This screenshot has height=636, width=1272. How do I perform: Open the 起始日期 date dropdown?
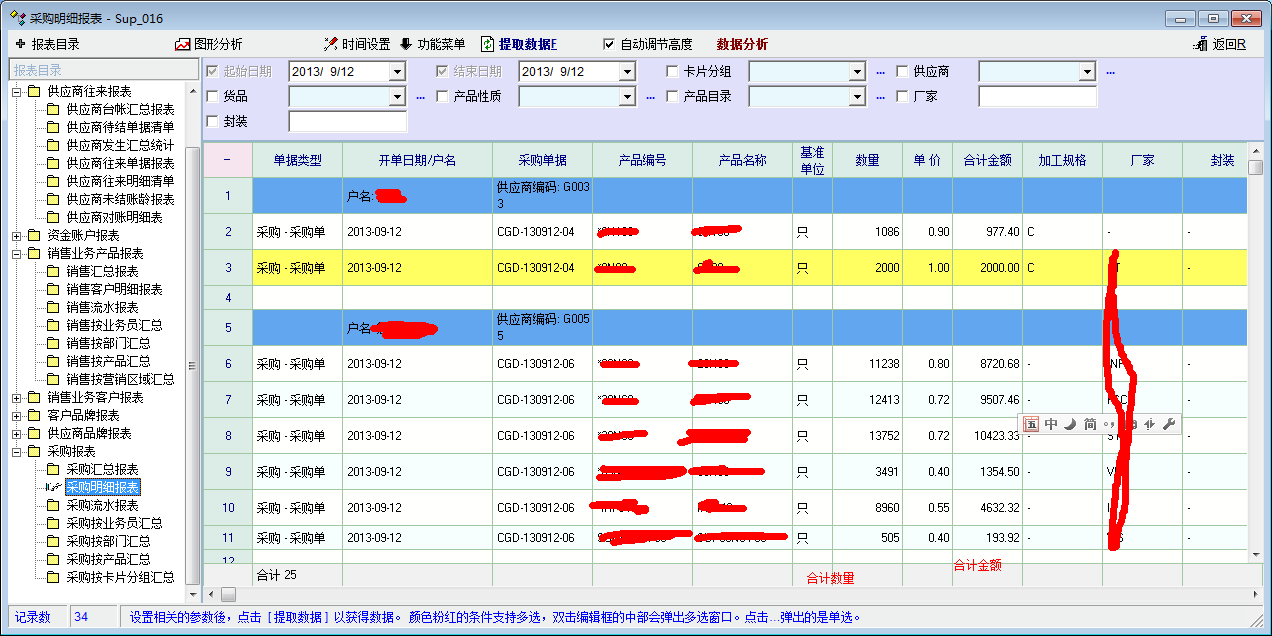point(397,72)
